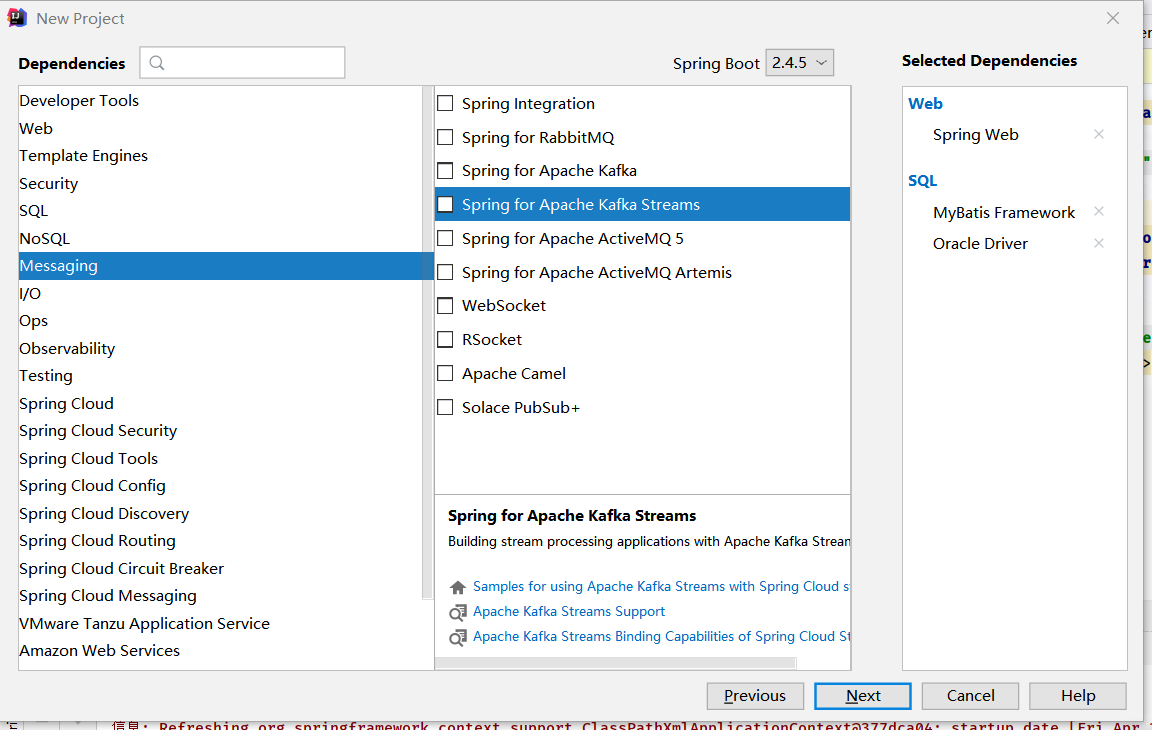Click the IntelliJ logo in the title bar

(17, 18)
